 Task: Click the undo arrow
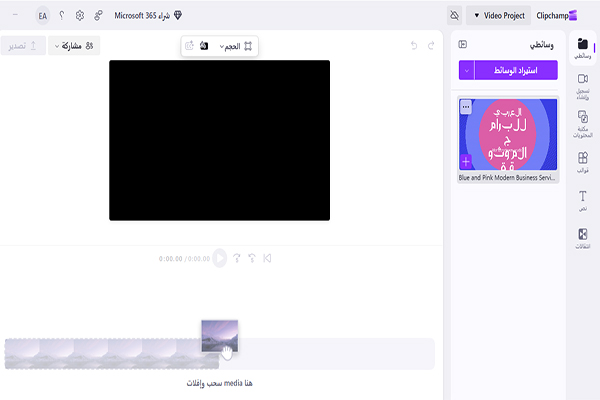(414, 46)
